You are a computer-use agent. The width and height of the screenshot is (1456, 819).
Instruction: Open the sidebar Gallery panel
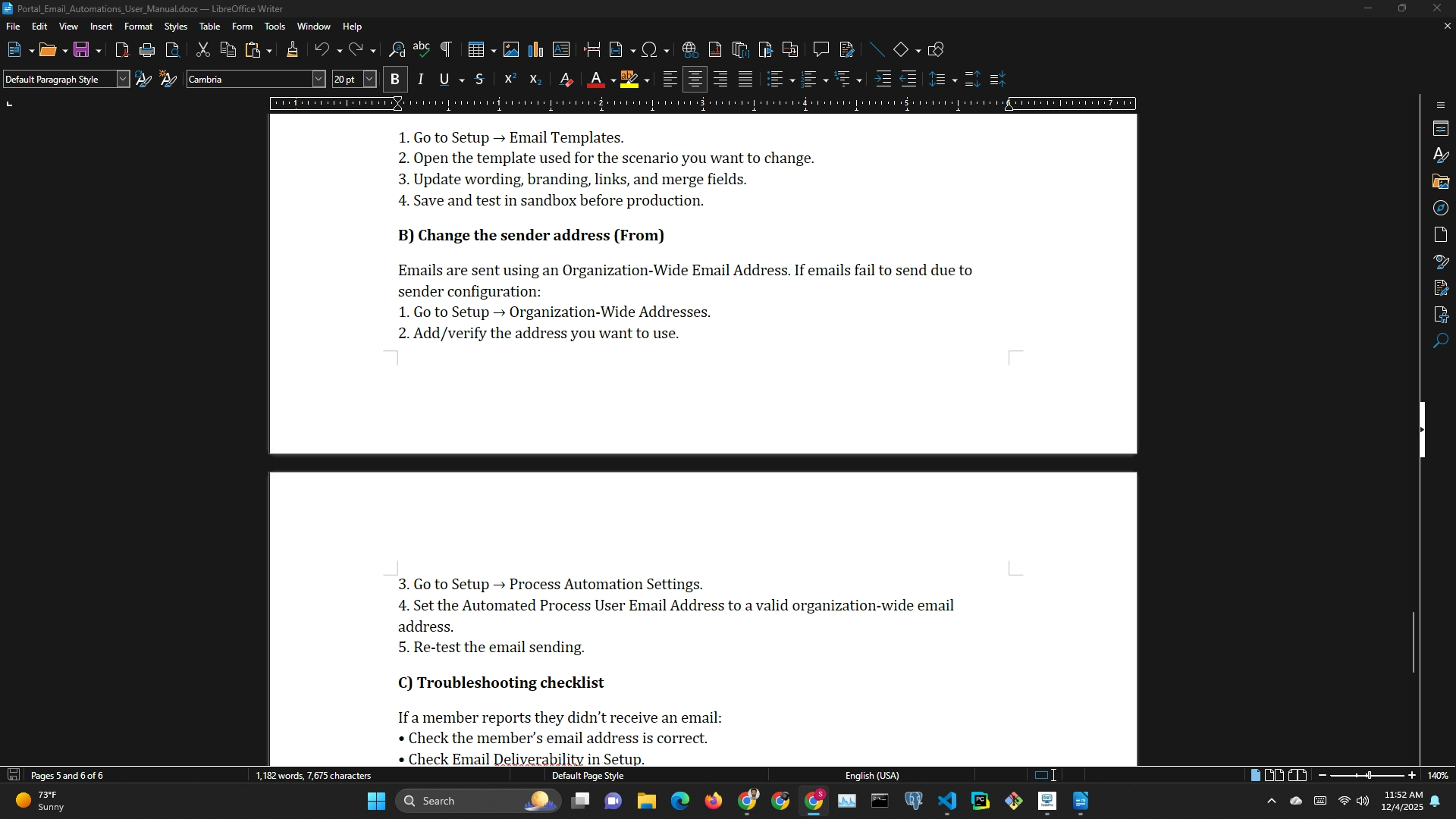point(1441,182)
